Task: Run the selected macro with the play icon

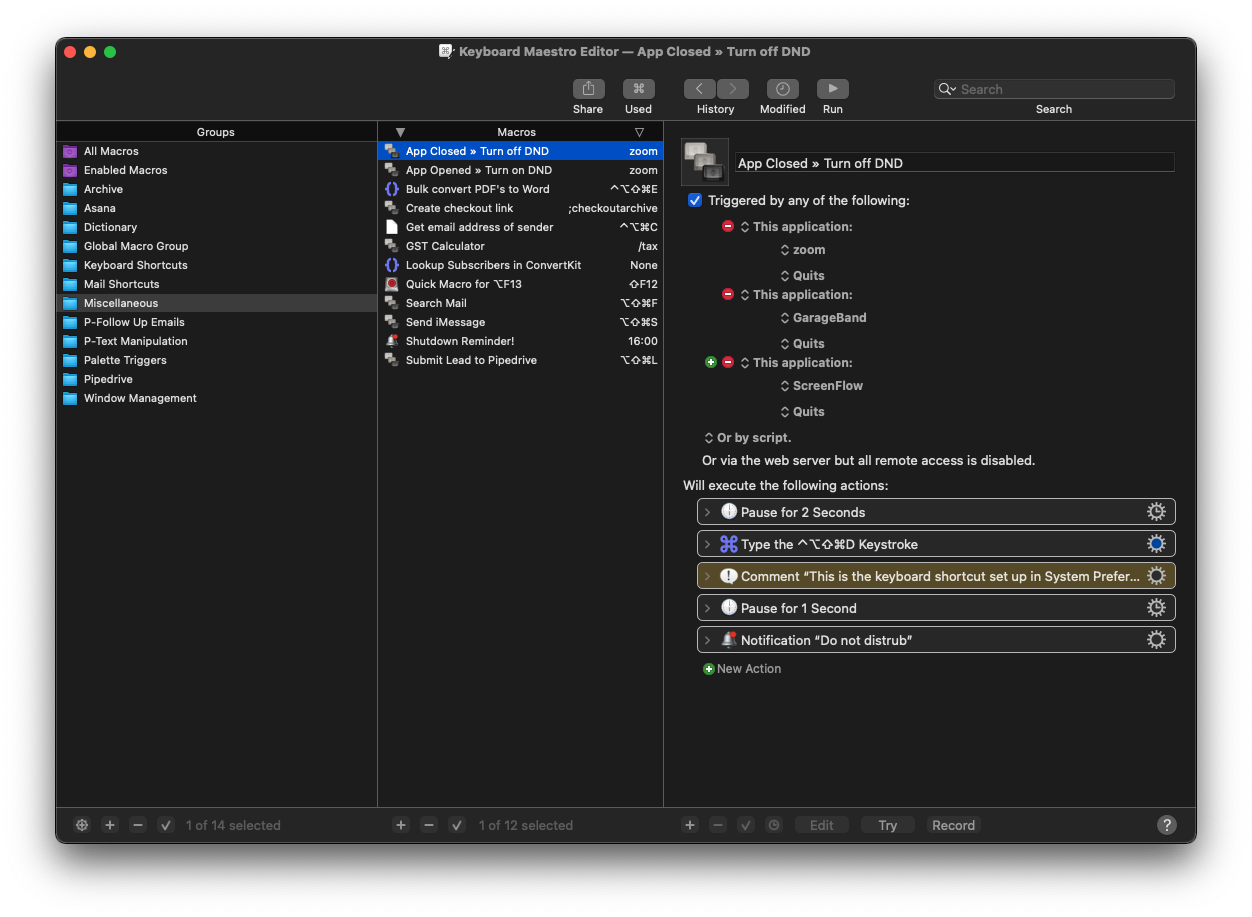Action: point(832,88)
